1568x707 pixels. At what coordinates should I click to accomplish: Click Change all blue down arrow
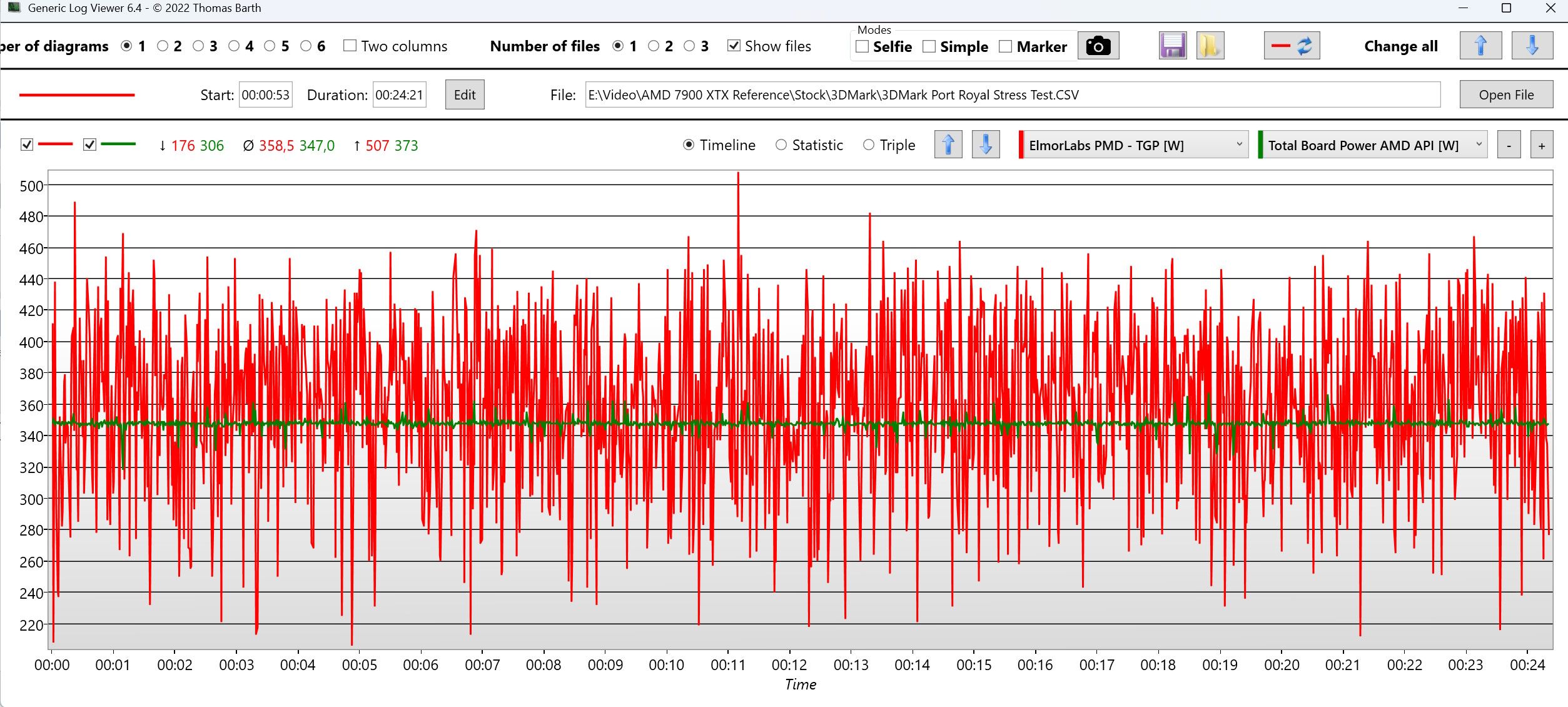1532,46
